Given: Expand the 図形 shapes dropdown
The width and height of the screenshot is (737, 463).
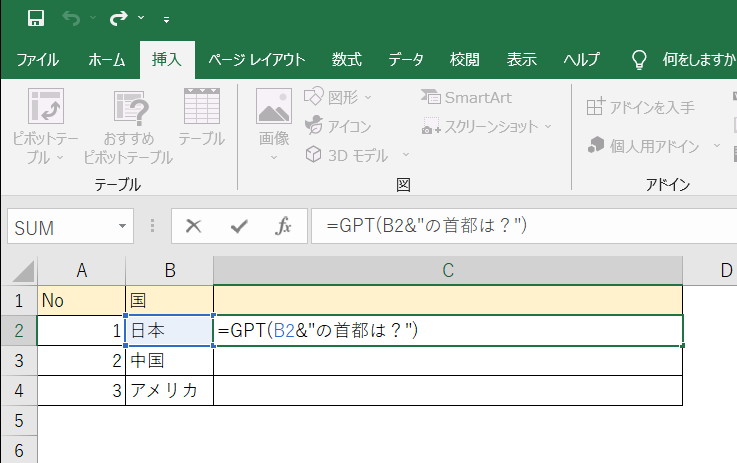Looking at the screenshot, I should click(368, 97).
